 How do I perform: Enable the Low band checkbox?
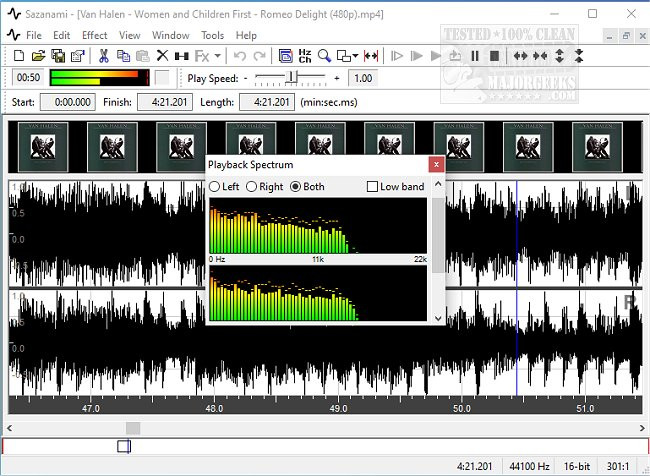(373, 187)
